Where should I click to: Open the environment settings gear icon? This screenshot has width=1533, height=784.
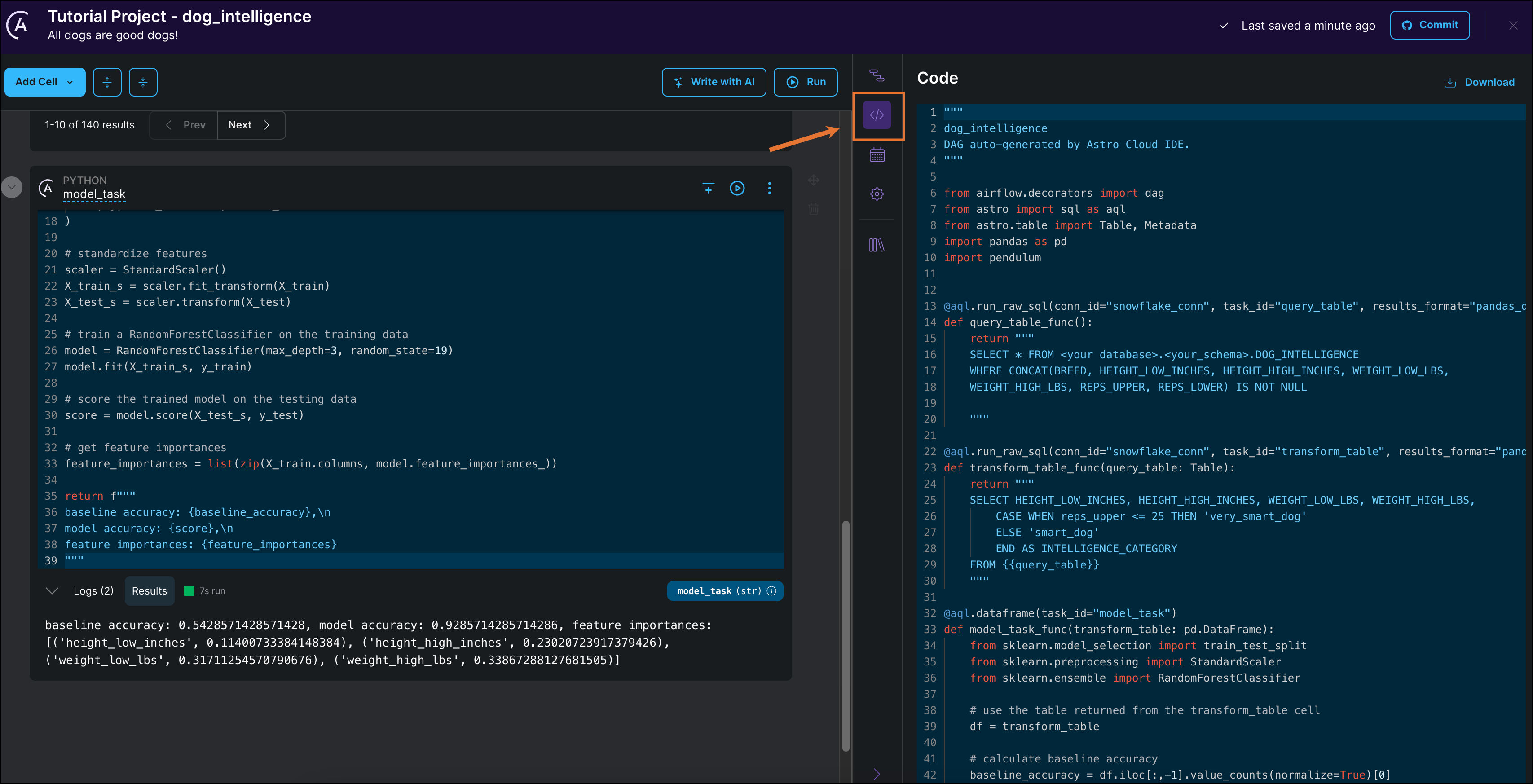point(877,194)
